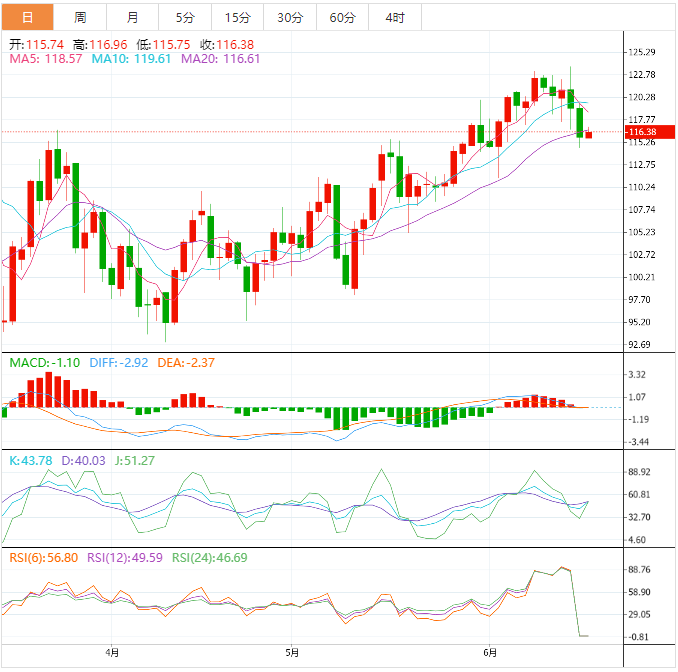Choose the 60分 interval tab
The image size is (678, 672).
pyautogui.click(x=342, y=17)
